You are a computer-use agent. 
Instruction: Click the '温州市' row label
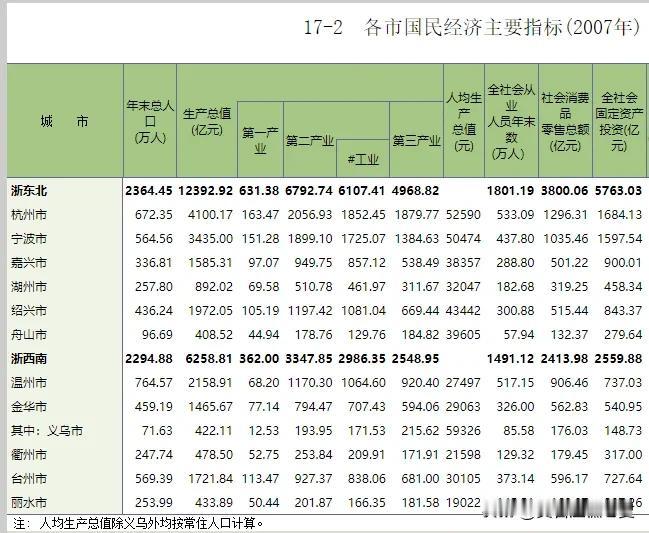(29, 382)
